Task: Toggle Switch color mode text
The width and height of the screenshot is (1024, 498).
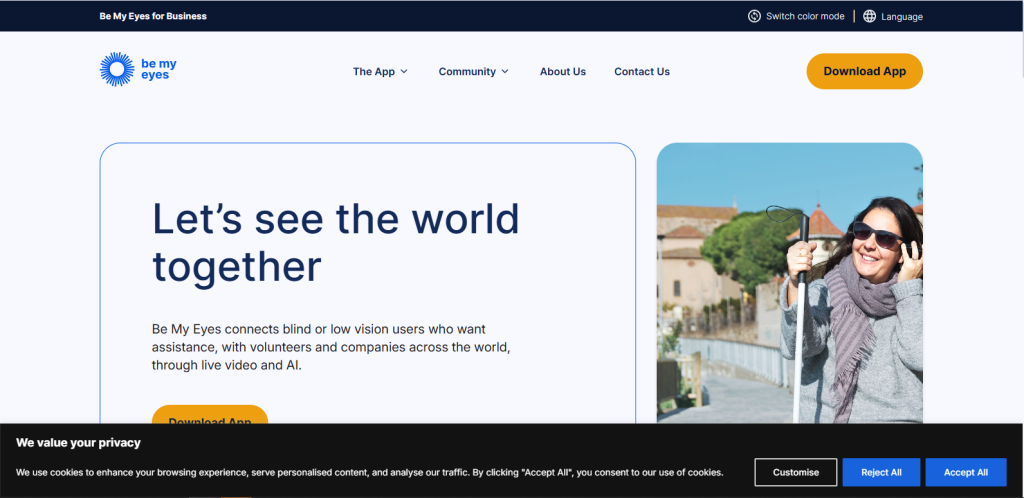Action: coord(805,16)
